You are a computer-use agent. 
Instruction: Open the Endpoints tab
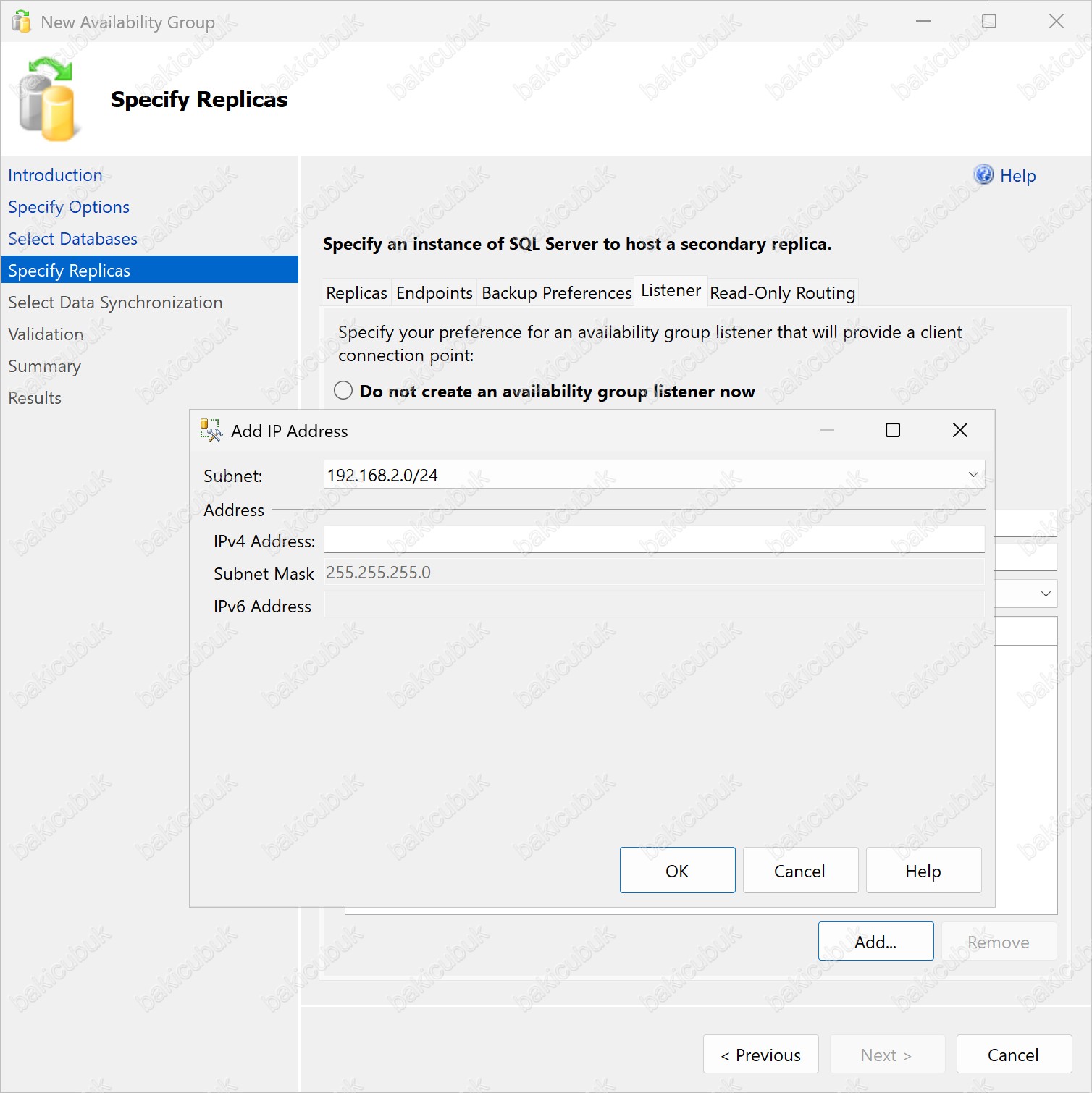tap(434, 293)
